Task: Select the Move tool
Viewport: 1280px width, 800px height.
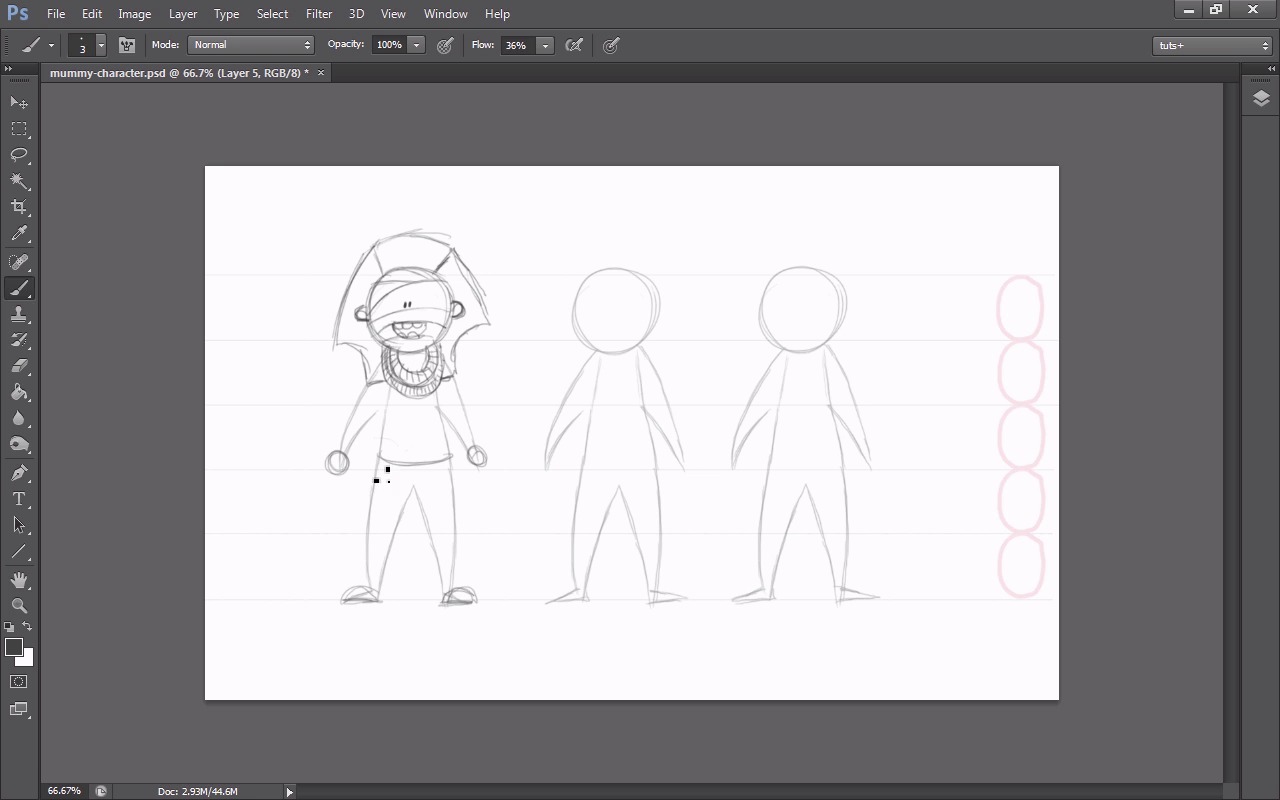Action: (19, 103)
